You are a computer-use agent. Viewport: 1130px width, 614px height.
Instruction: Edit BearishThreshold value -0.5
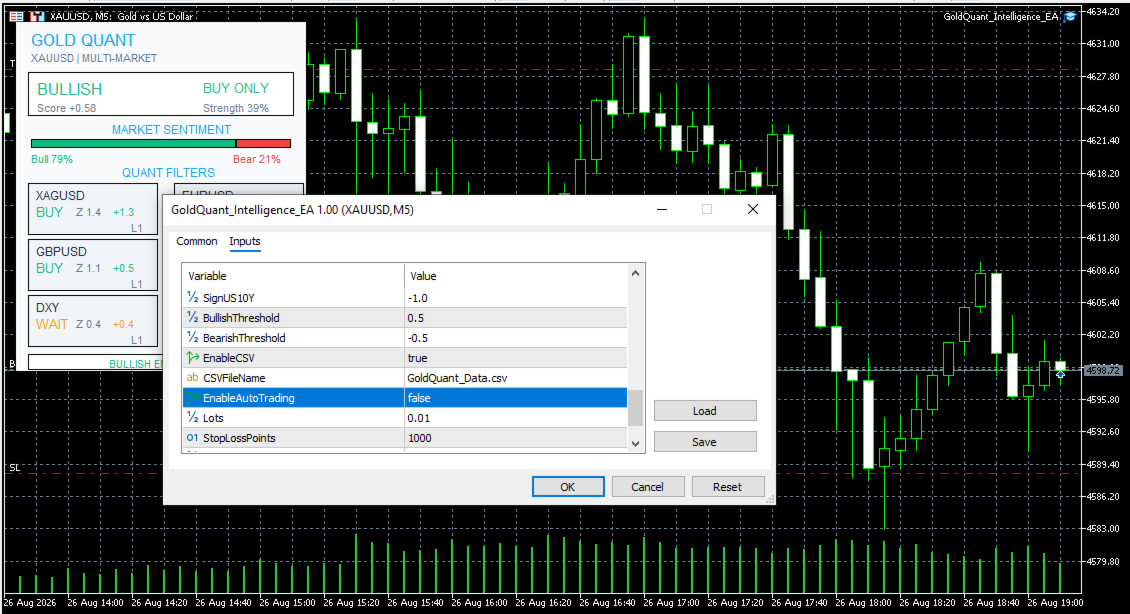(x=515, y=338)
